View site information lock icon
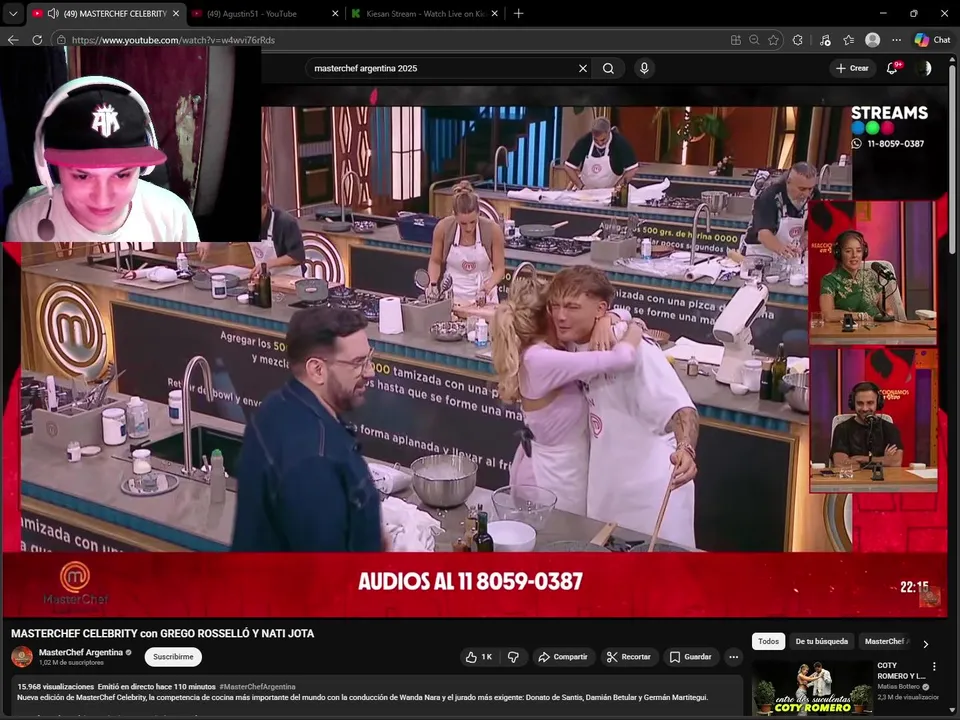The width and height of the screenshot is (960, 720). pos(61,40)
